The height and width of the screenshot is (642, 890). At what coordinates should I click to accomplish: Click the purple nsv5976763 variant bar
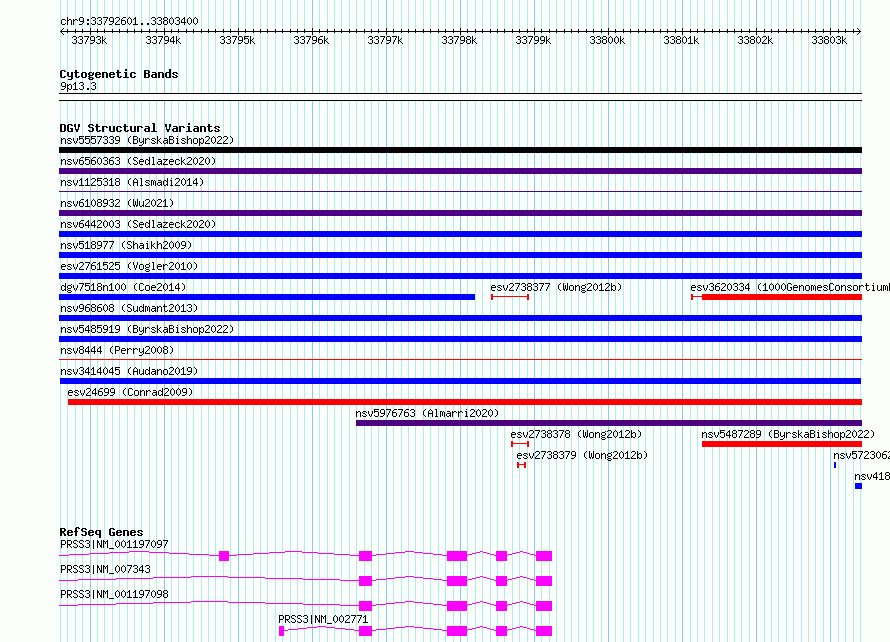tap(609, 423)
